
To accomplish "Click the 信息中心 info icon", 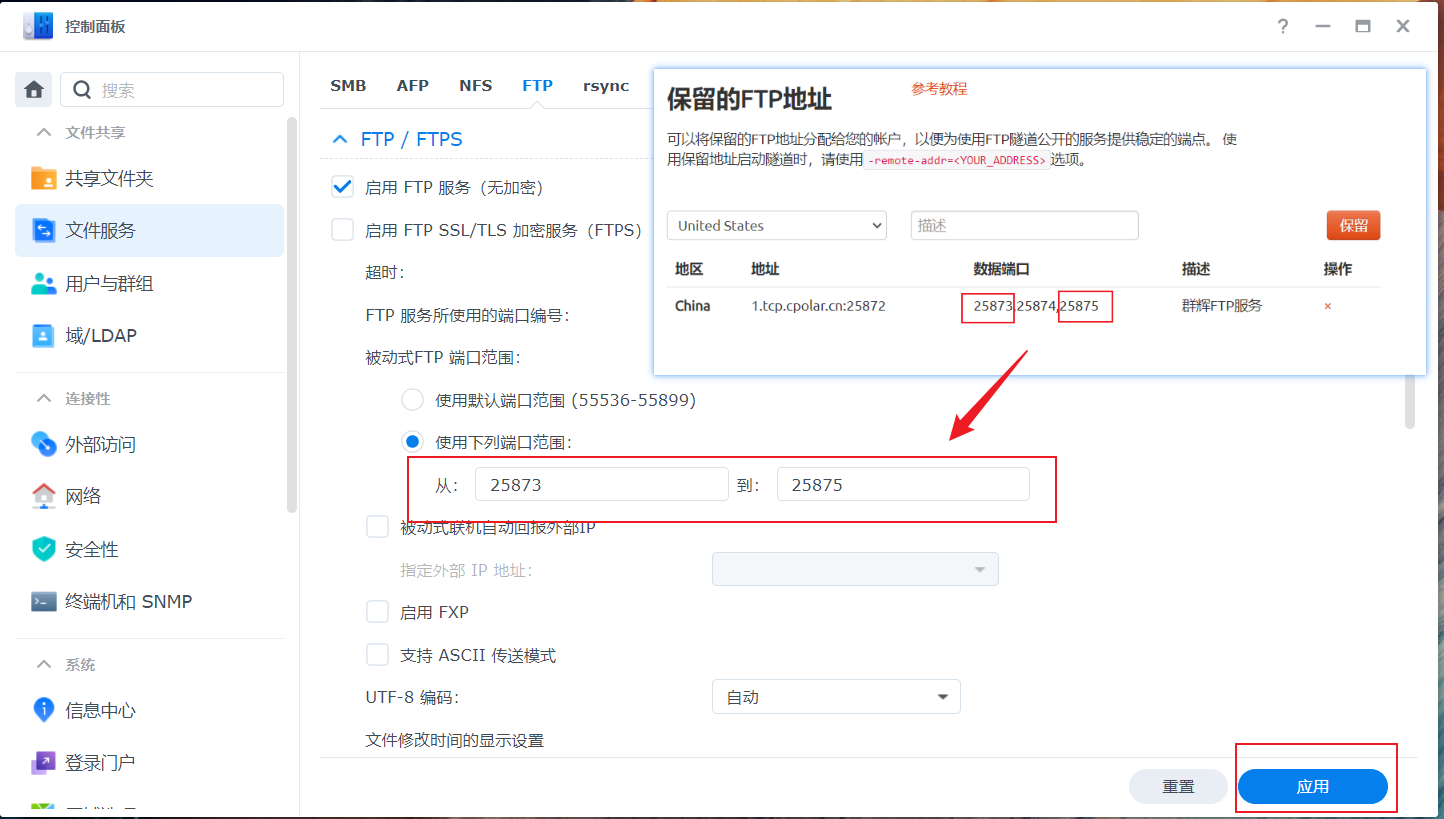I will coord(44,710).
